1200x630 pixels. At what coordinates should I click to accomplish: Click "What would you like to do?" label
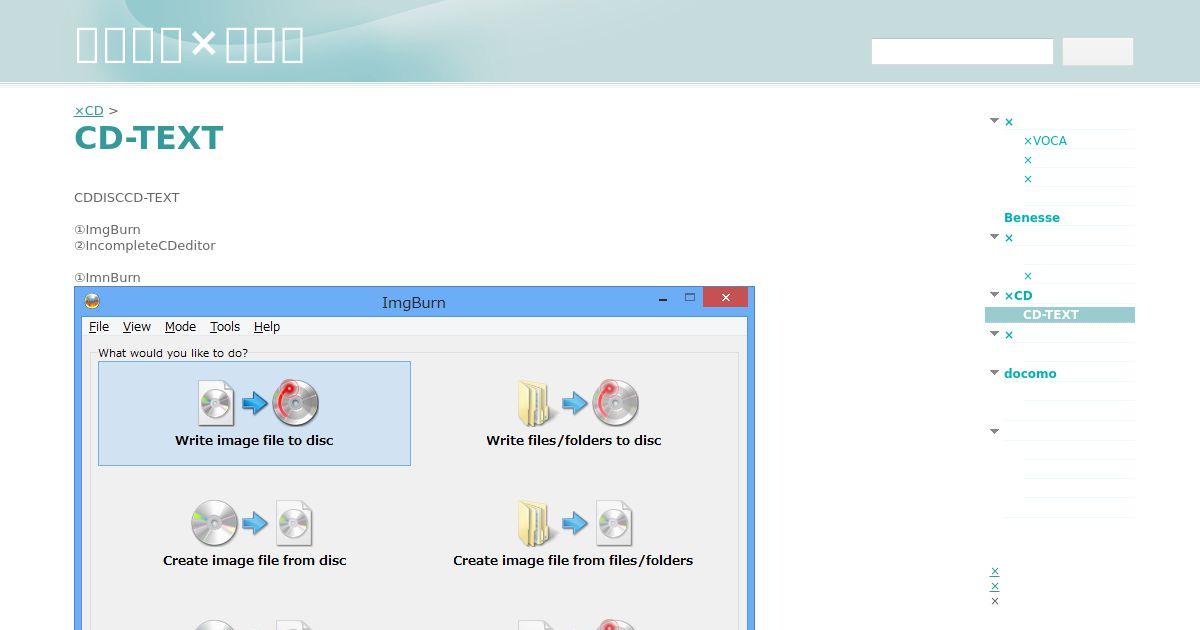tap(173, 353)
